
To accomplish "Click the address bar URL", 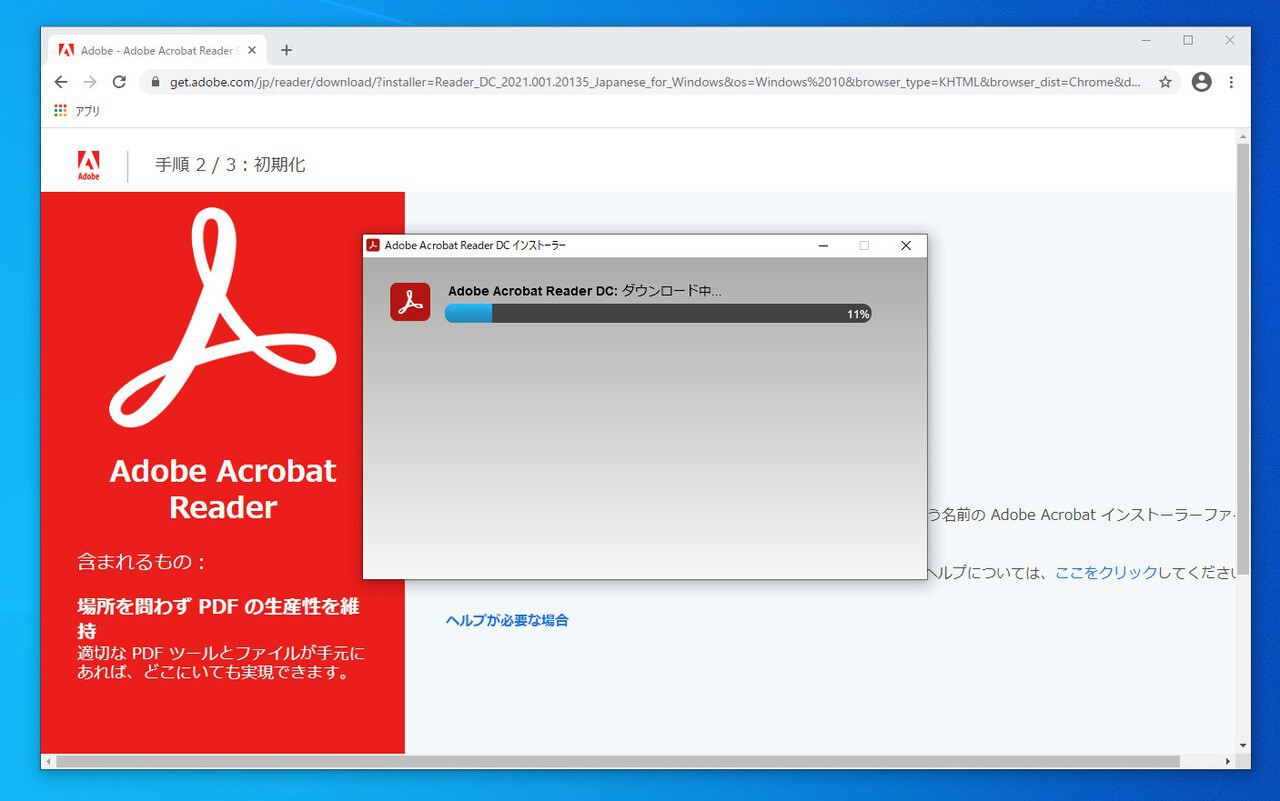I will 655,82.
